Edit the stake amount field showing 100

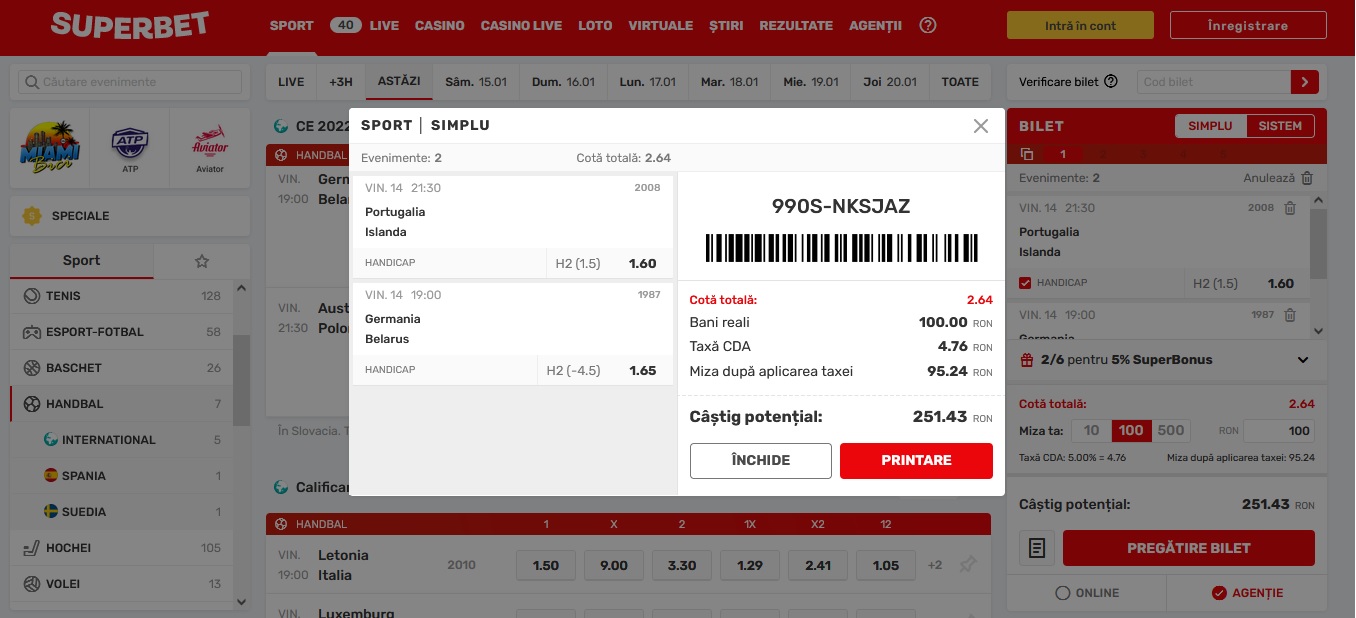click(x=1279, y=431)
